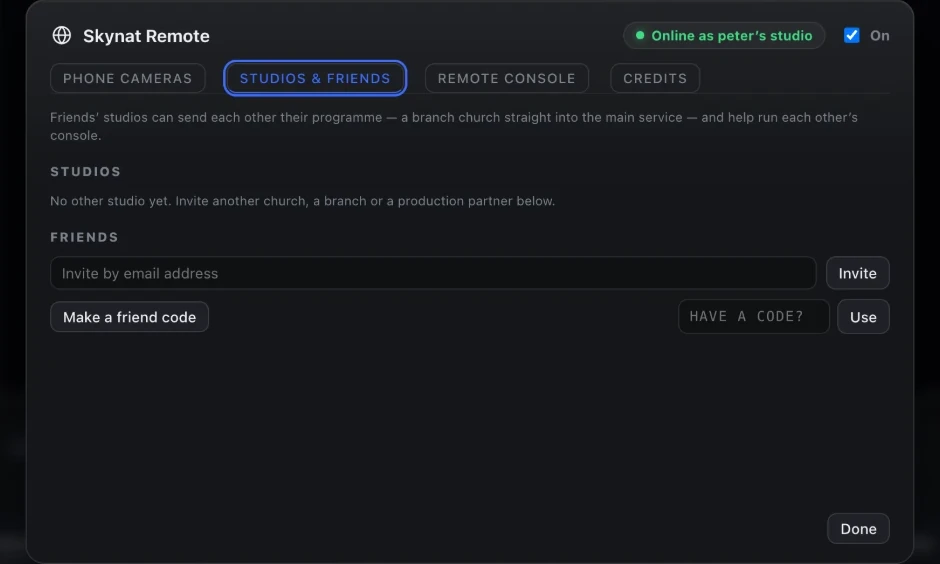Switch to the Remote Console tab

coord(507,78)
